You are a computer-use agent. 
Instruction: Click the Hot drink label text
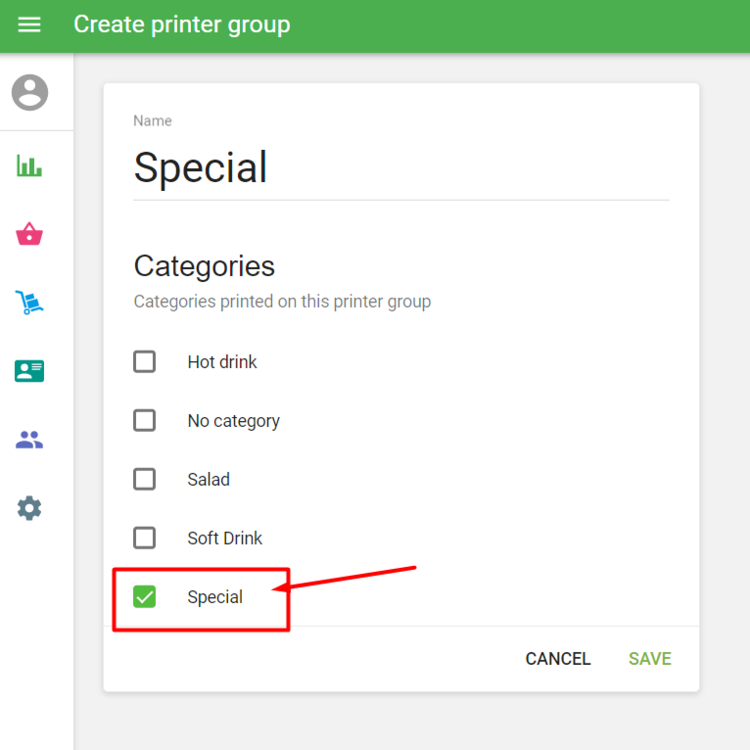222,362
